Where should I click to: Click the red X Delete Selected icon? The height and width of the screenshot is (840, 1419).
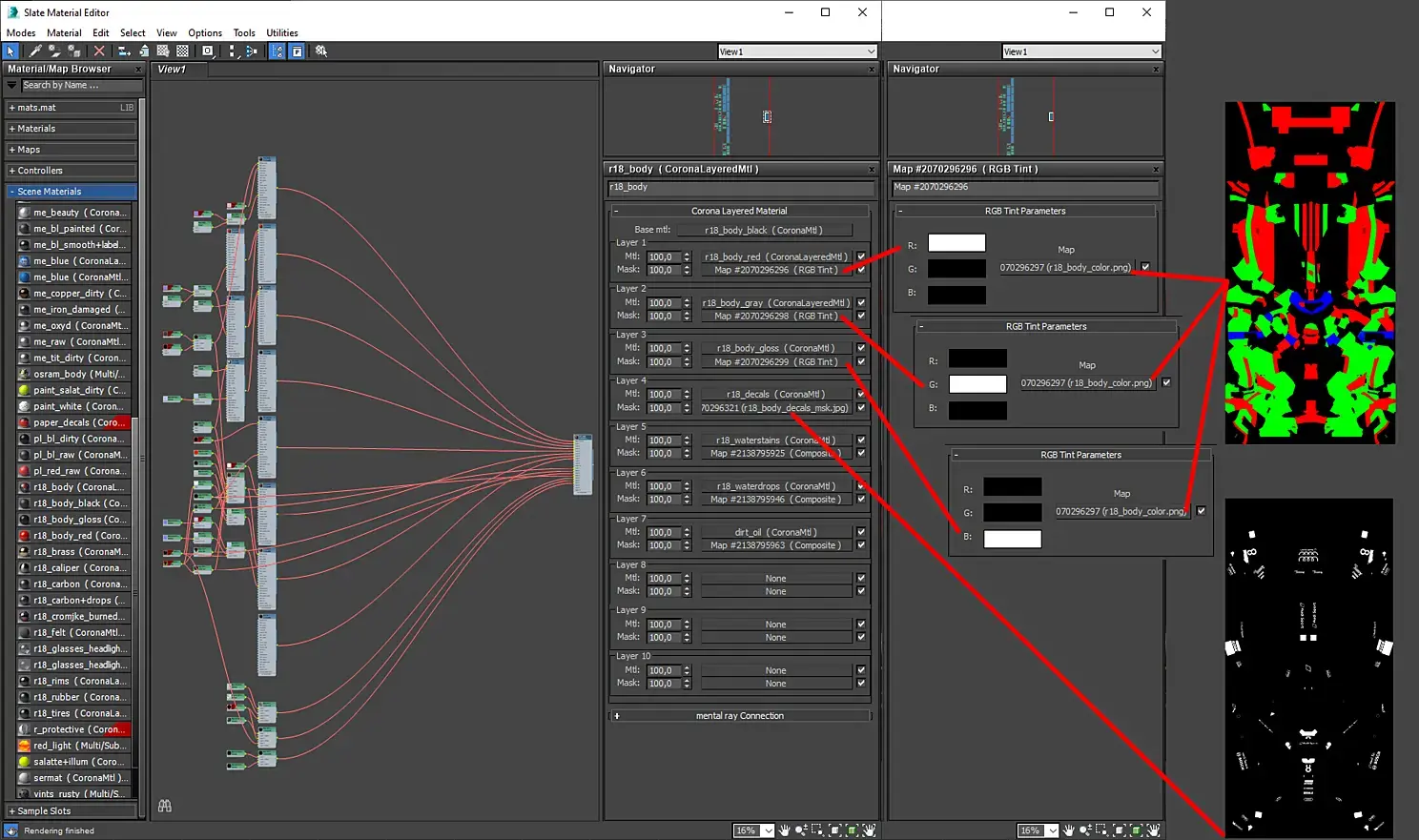pyautogui.click(x=99, y=51)
